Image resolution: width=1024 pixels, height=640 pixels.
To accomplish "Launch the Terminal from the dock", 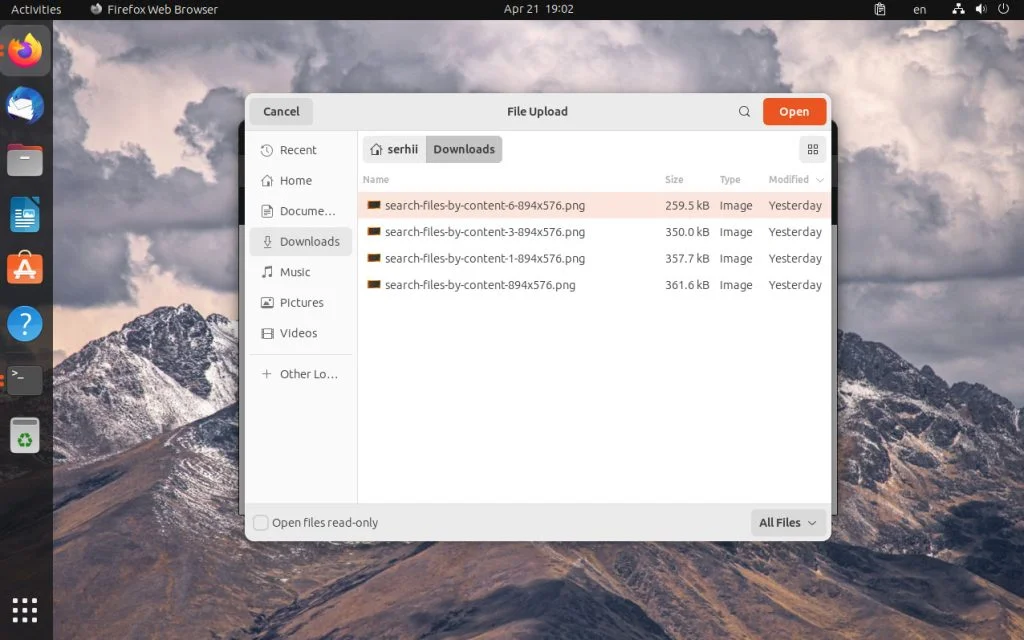I will coord(25,379).
